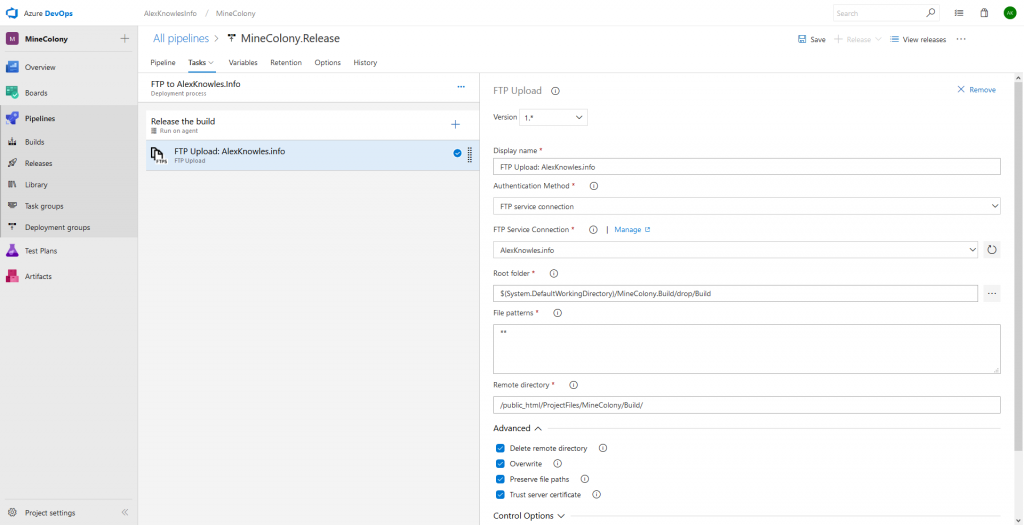Screen dimensions: 1024x525
Task: Remove the FTP Upload task
Action: click(976, 90)
